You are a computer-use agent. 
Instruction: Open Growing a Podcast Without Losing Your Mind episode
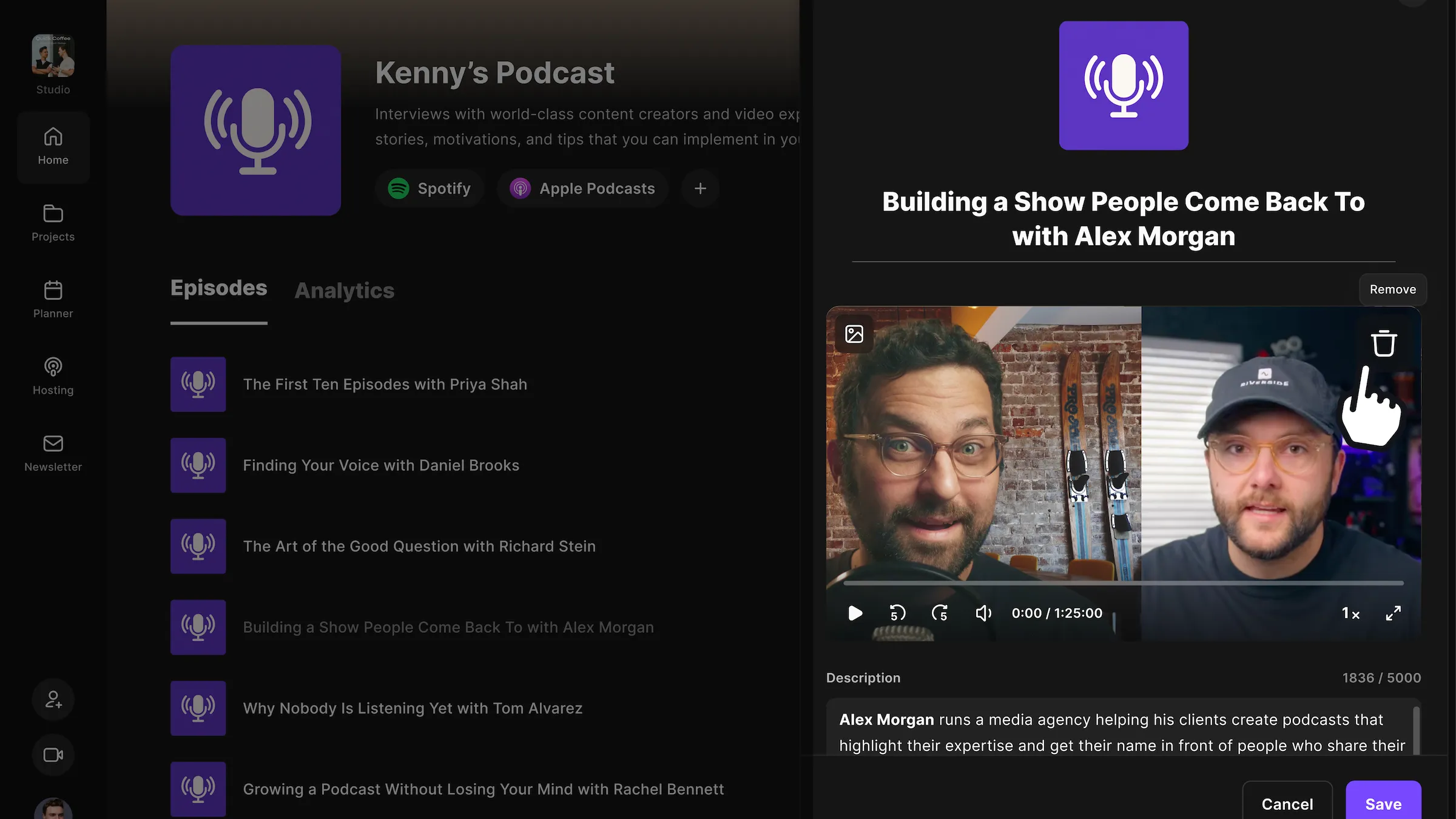point(484,789)
